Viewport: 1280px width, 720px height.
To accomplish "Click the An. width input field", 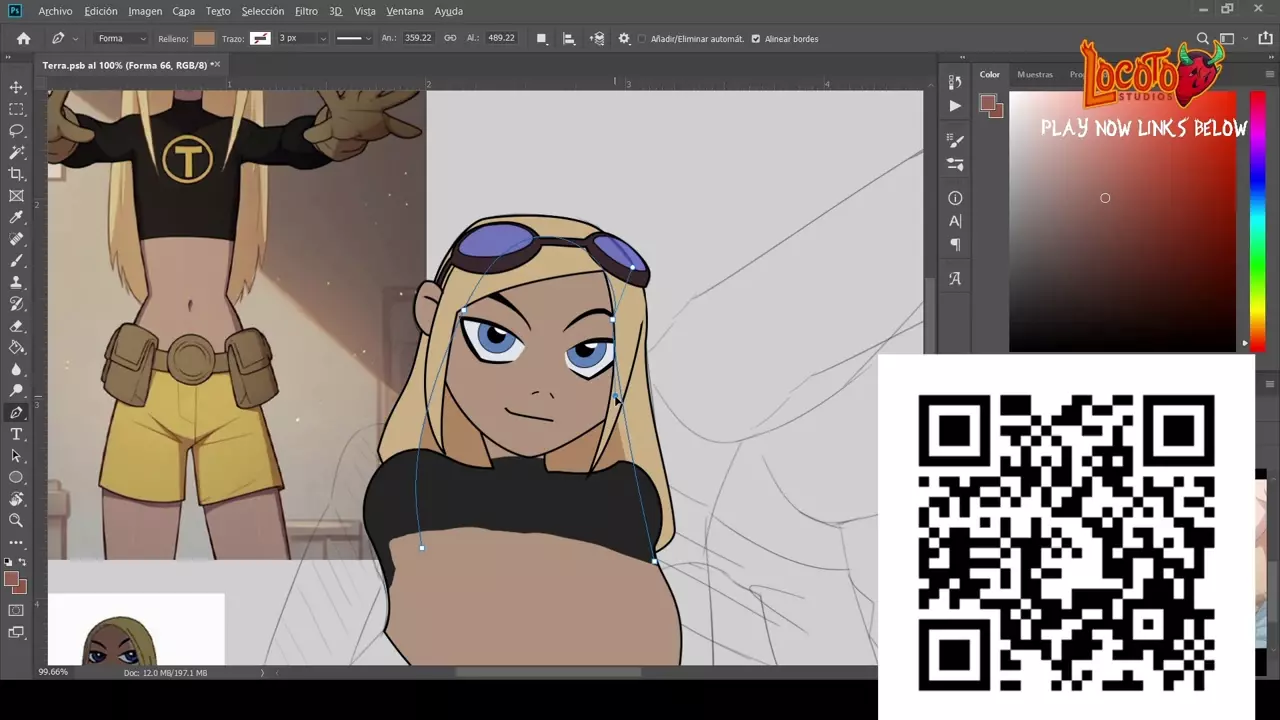I will coord(417,38).
